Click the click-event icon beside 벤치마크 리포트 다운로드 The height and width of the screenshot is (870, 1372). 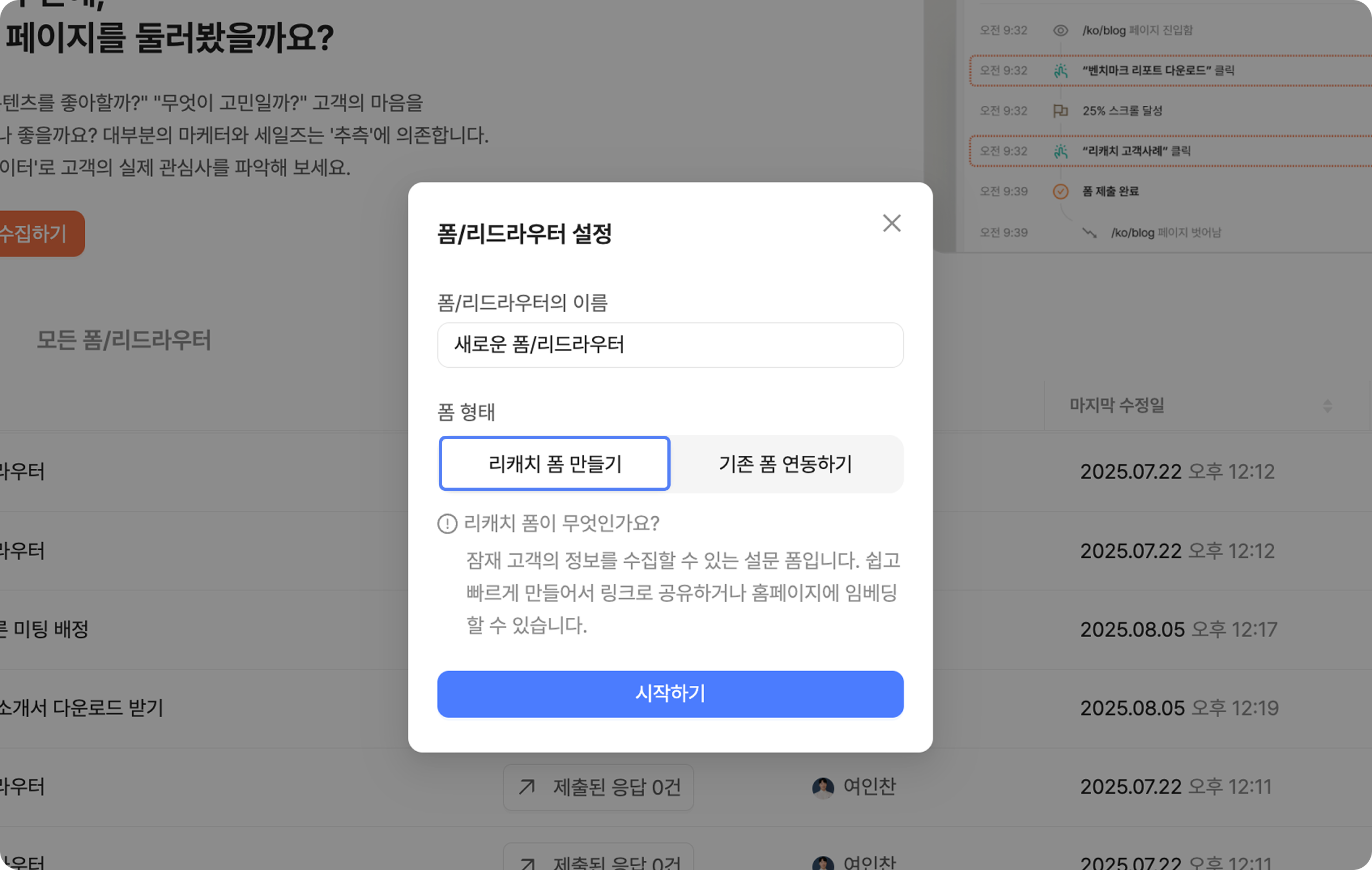coord(1060,71)
